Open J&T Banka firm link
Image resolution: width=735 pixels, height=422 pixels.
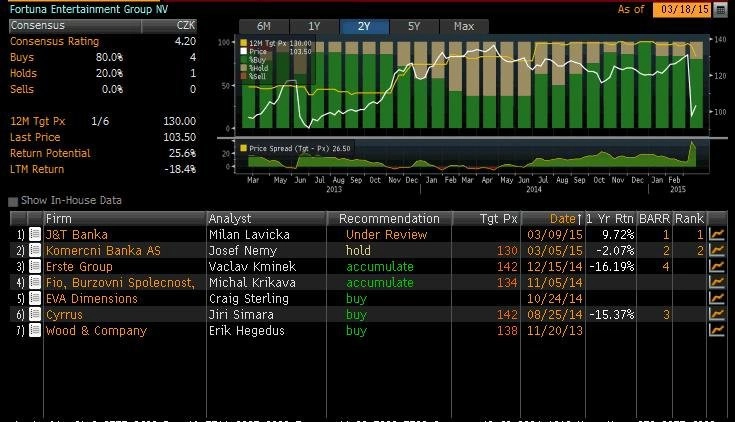coord(77,234)
